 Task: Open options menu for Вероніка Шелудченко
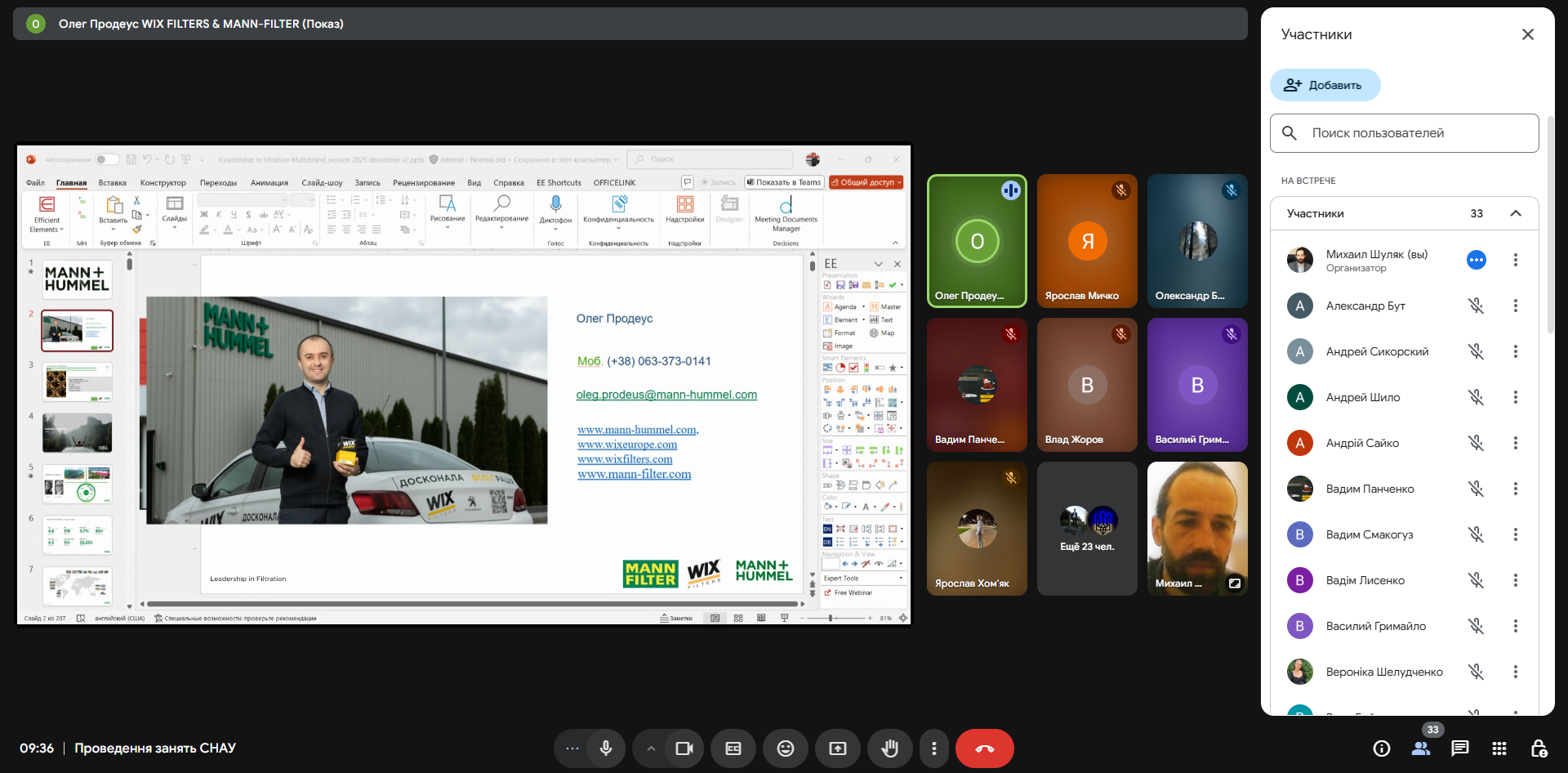[1516, 672]
